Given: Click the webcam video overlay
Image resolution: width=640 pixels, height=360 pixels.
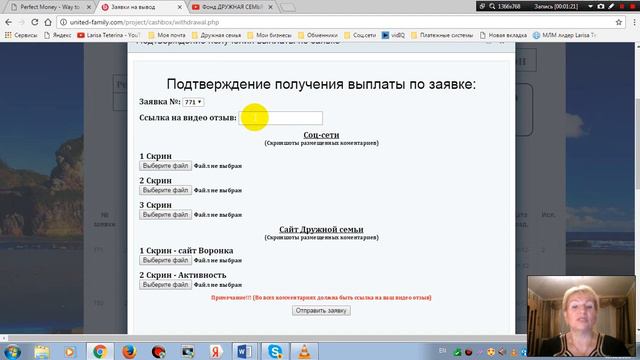Looking at the screenshot, I should 582,317.
